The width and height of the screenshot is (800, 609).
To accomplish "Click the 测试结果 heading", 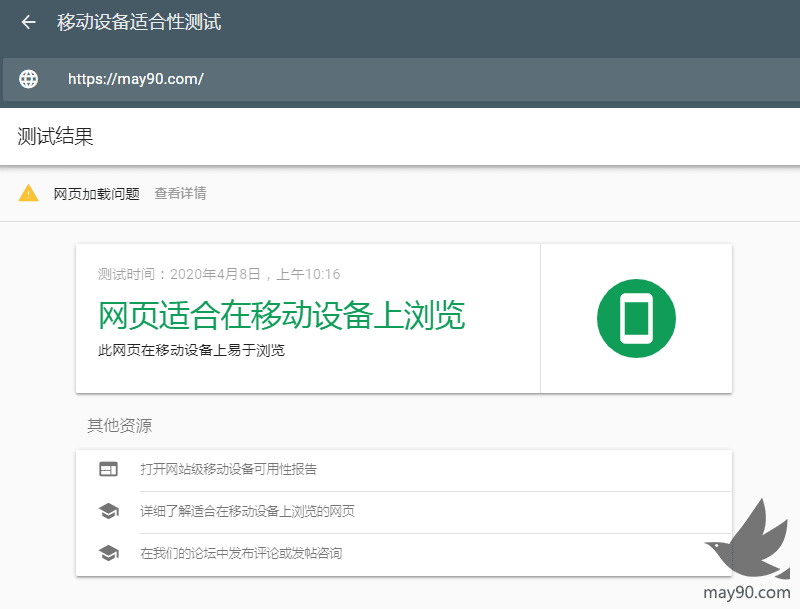I will [55, 136].
